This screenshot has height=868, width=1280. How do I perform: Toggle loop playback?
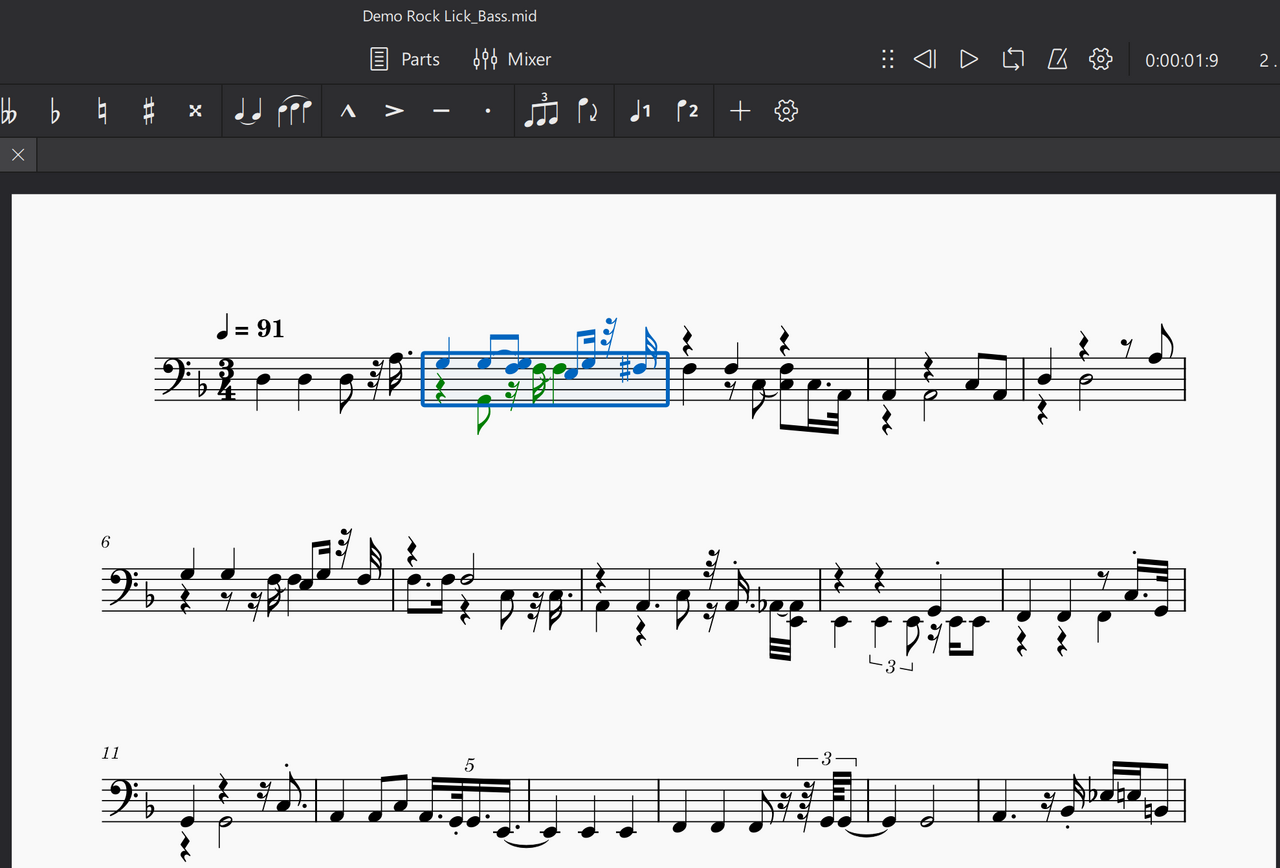click(x=1013, y=59)
